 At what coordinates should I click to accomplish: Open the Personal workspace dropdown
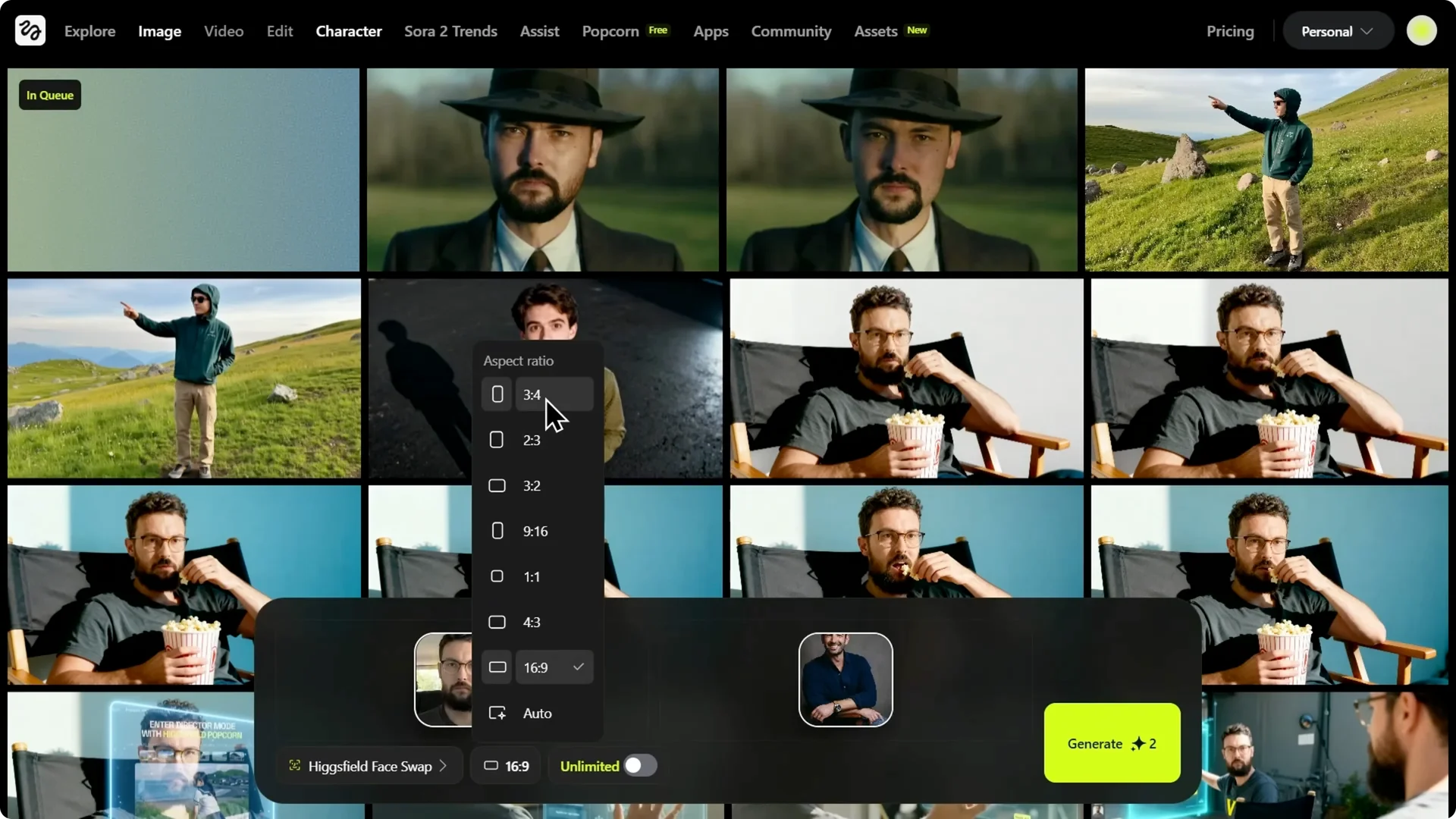click(x=1337, y=30)
